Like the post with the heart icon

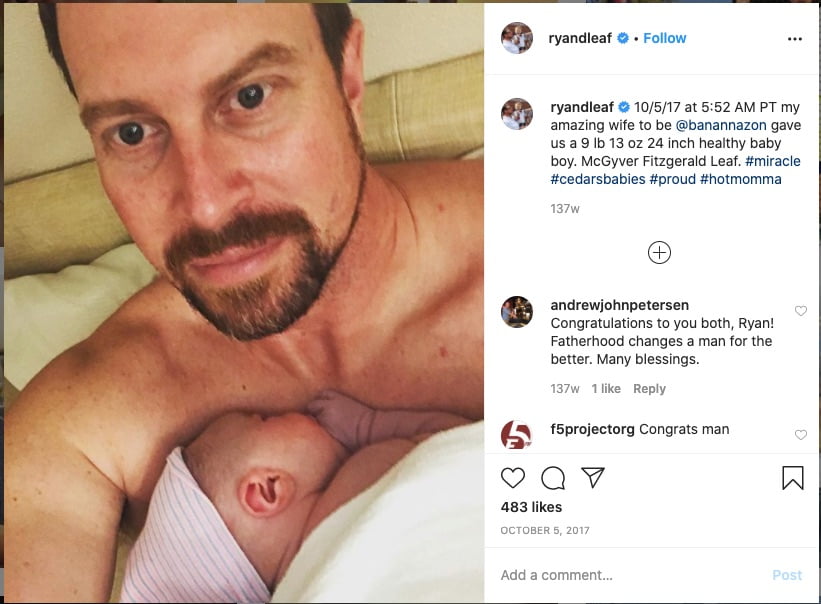513,478
